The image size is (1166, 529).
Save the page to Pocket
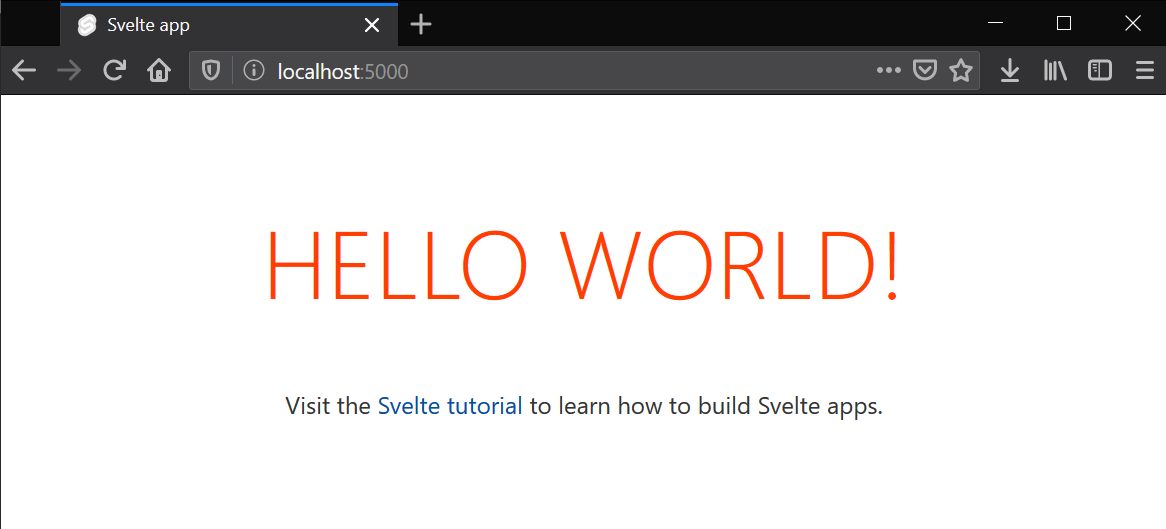pos(926,70)
